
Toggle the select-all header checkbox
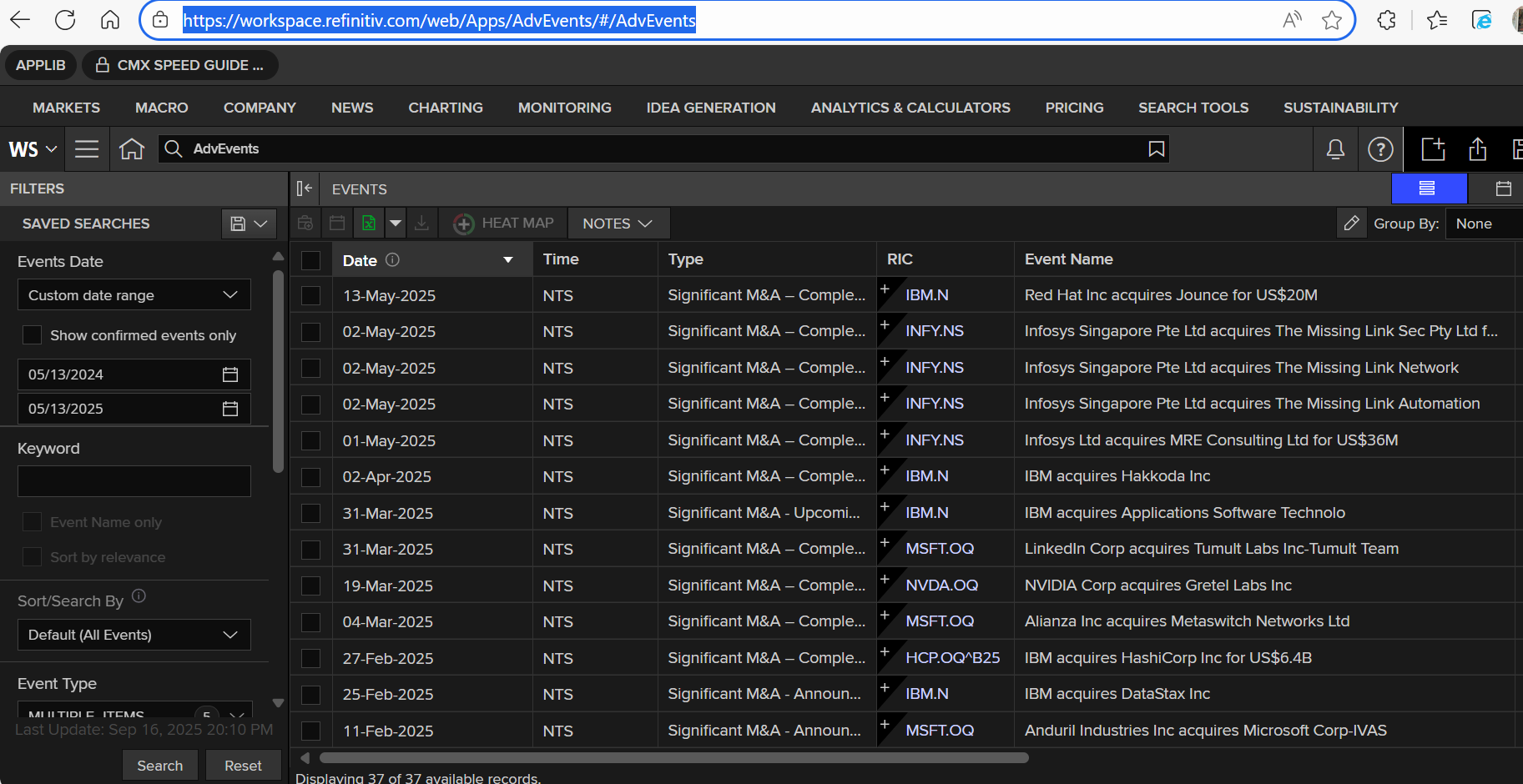(x=310, y=260)
